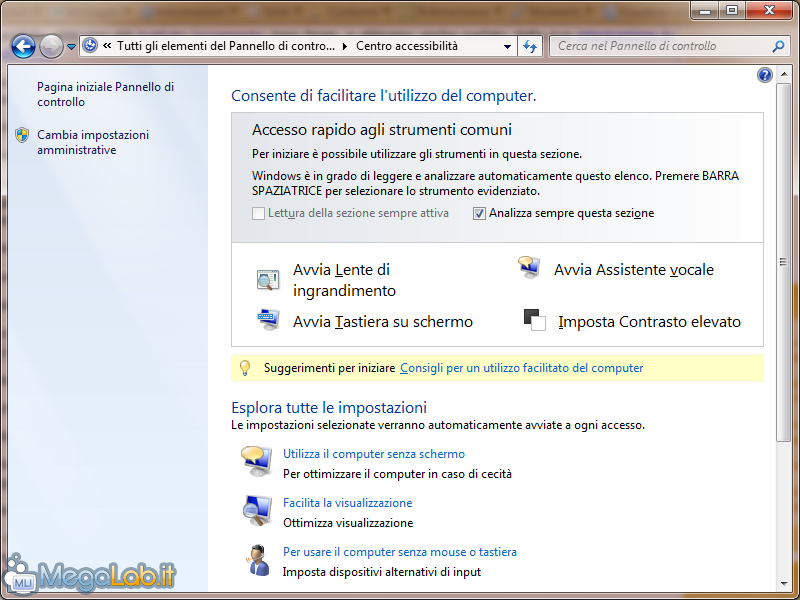Go back with the blue Back arrow
Screen dimensions: 800x600
point(23,46)
